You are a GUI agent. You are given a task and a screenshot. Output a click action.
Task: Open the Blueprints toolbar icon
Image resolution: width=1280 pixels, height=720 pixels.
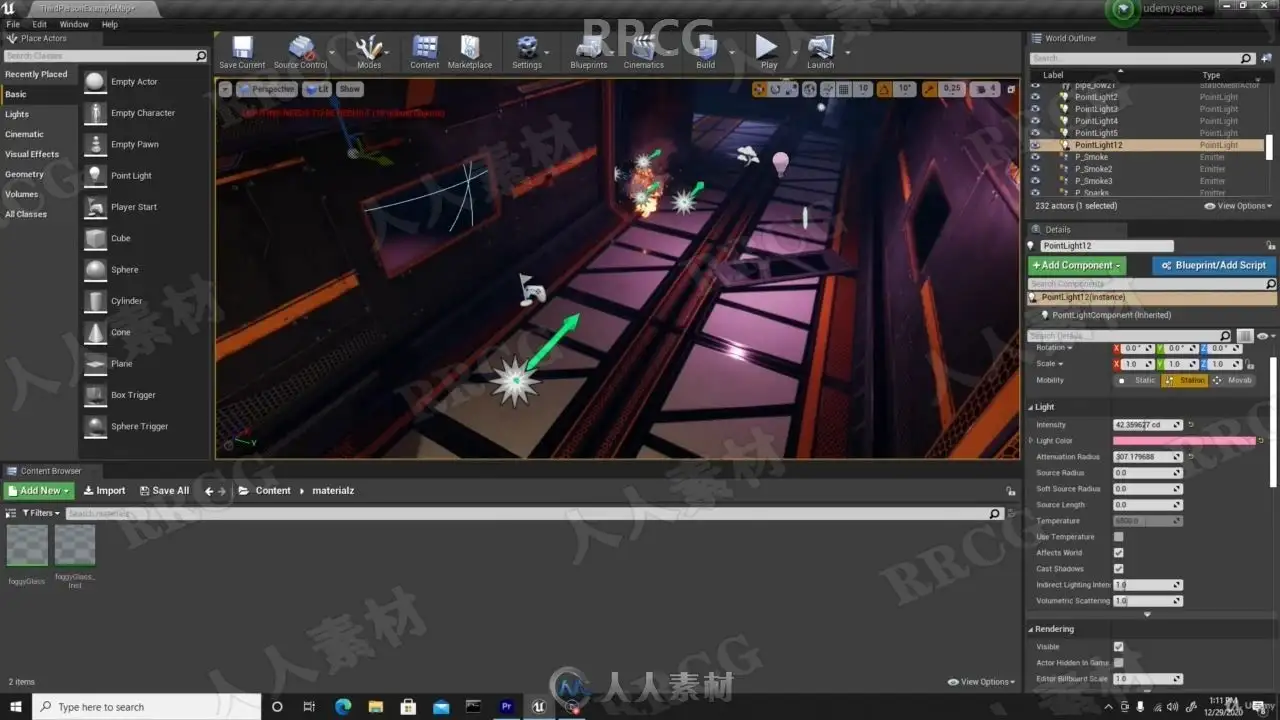point(589,52)
